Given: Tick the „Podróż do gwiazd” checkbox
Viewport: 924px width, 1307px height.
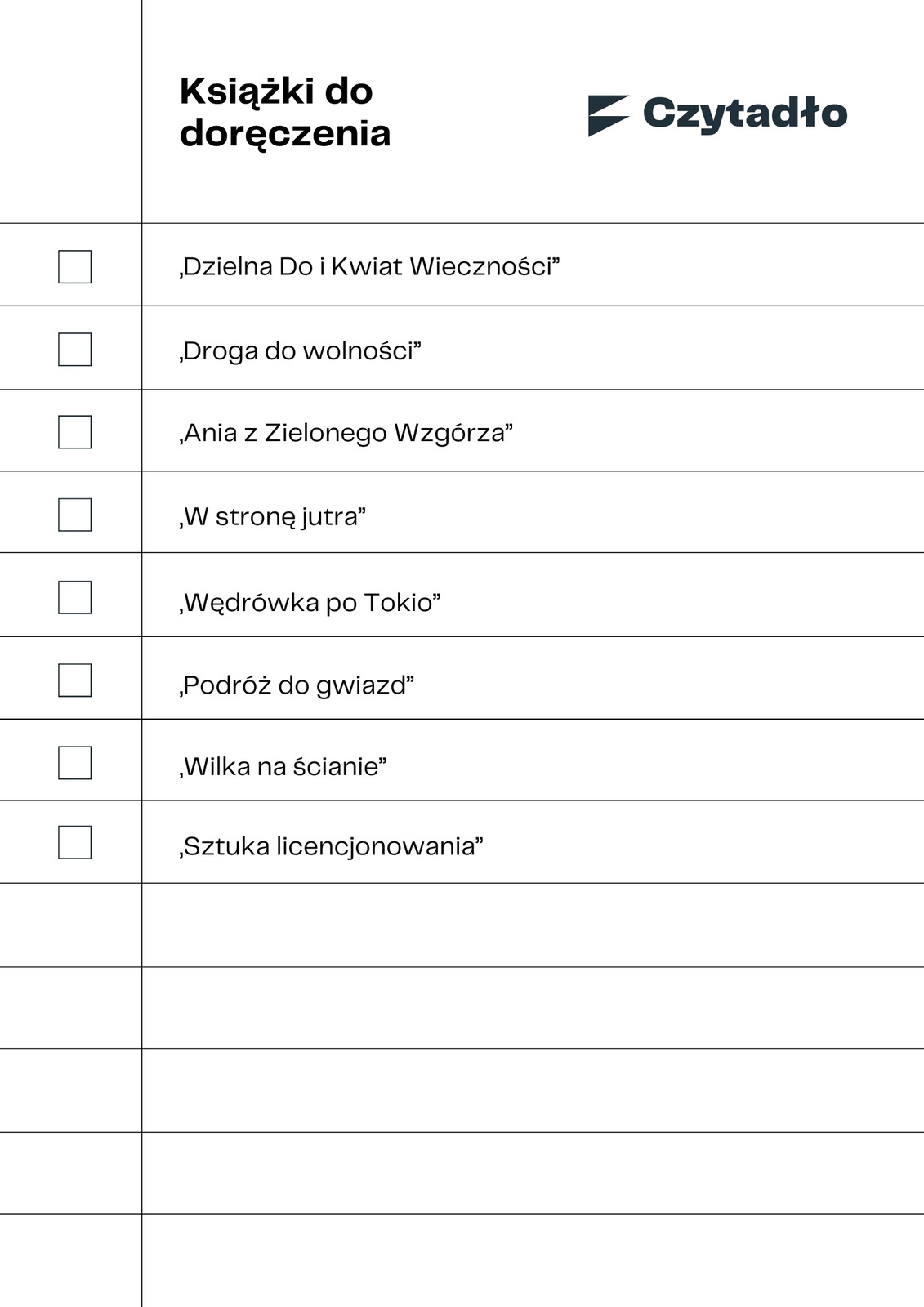Looking at the screenshot, I should point(74,680).
